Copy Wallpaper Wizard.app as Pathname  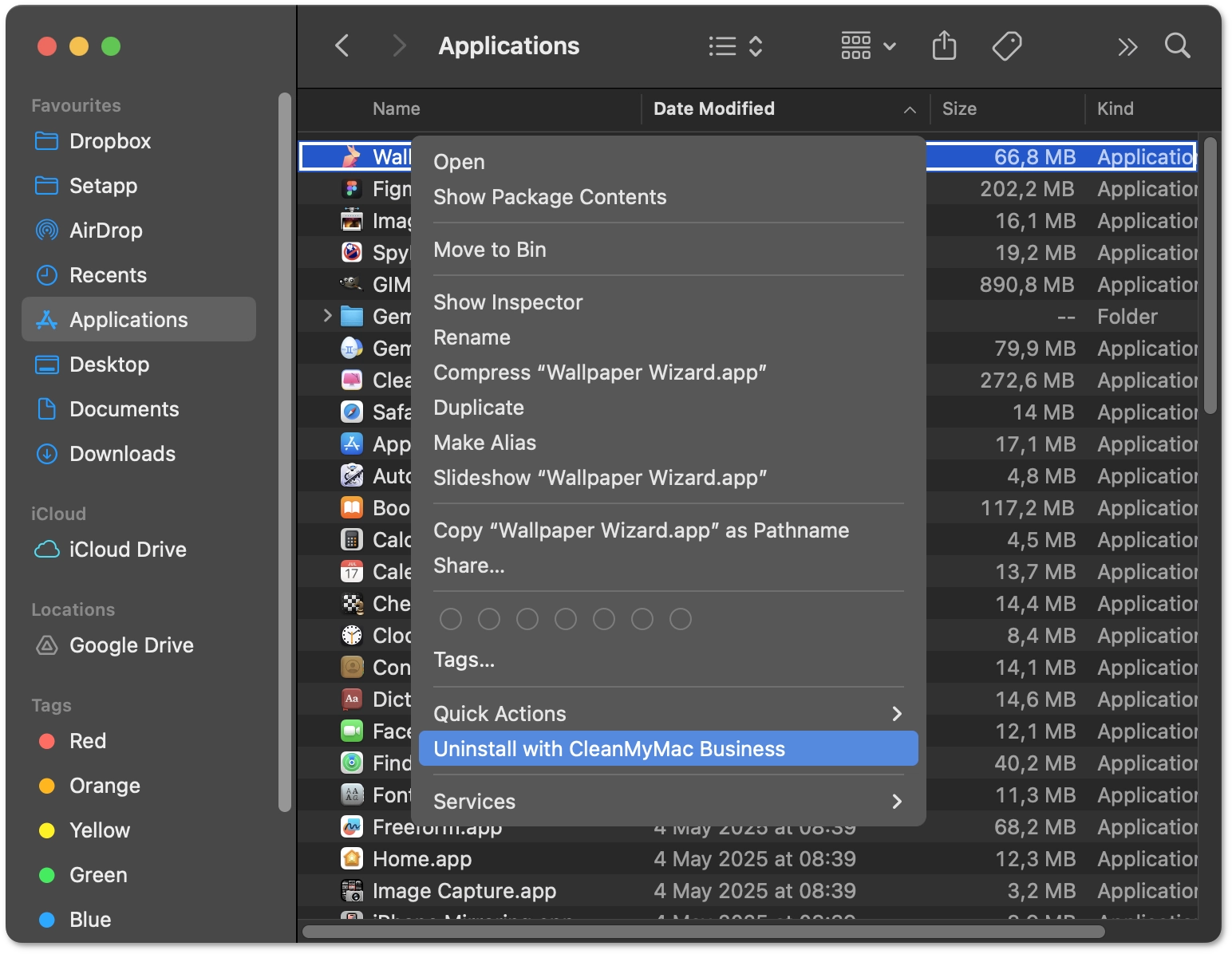(668, 530)
